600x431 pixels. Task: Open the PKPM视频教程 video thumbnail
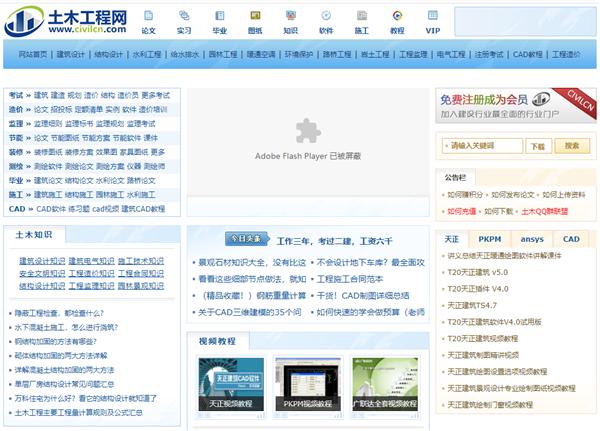point(308,384)
